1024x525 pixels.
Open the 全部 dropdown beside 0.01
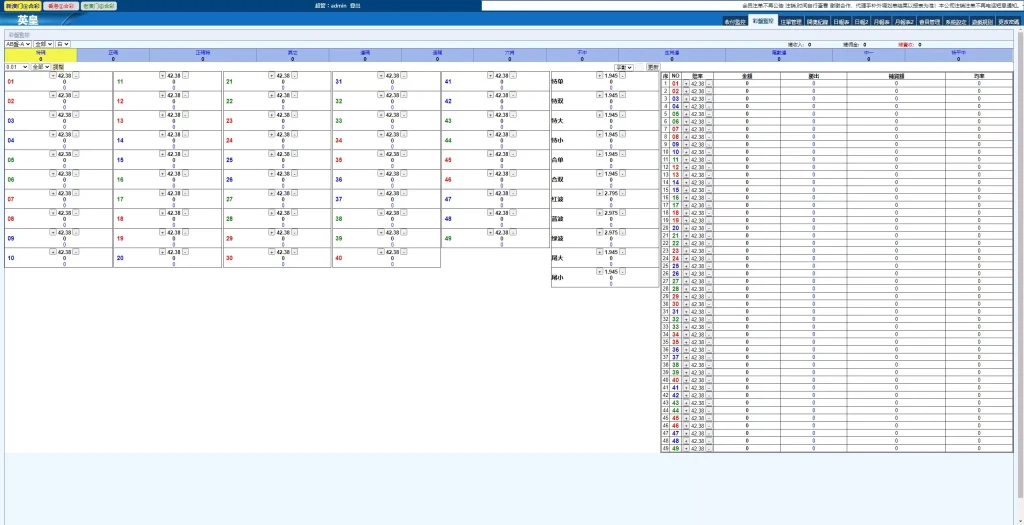[x=40, y=67]
